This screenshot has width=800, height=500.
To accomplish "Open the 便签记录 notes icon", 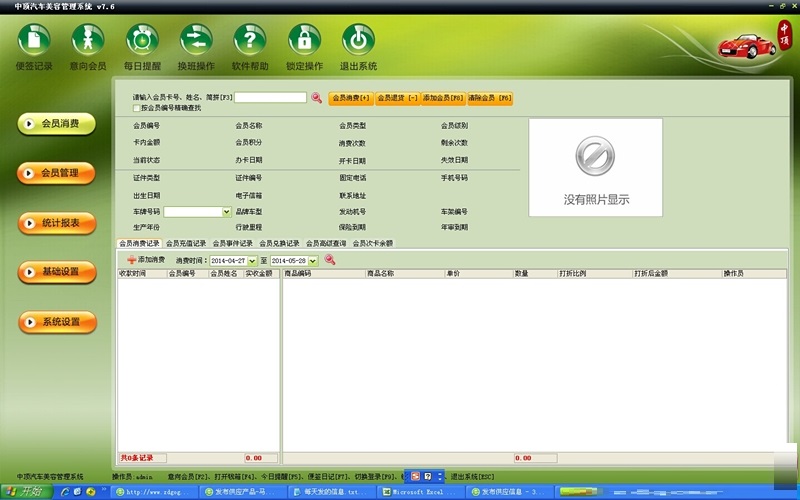I will click(34, 41).
